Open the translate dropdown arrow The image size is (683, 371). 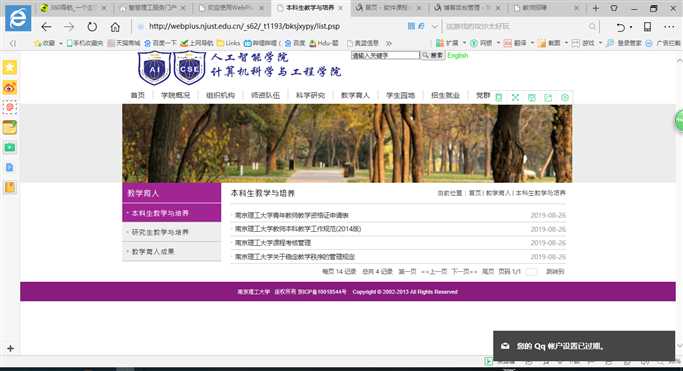click(532, 43)
